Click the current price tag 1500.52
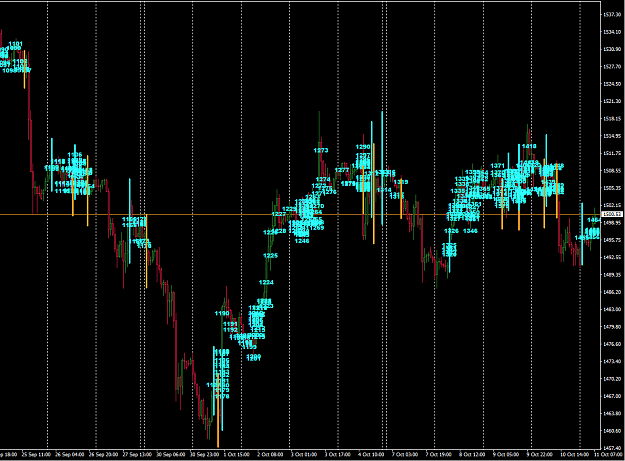625x461 pixels. (x=613, y=214)
